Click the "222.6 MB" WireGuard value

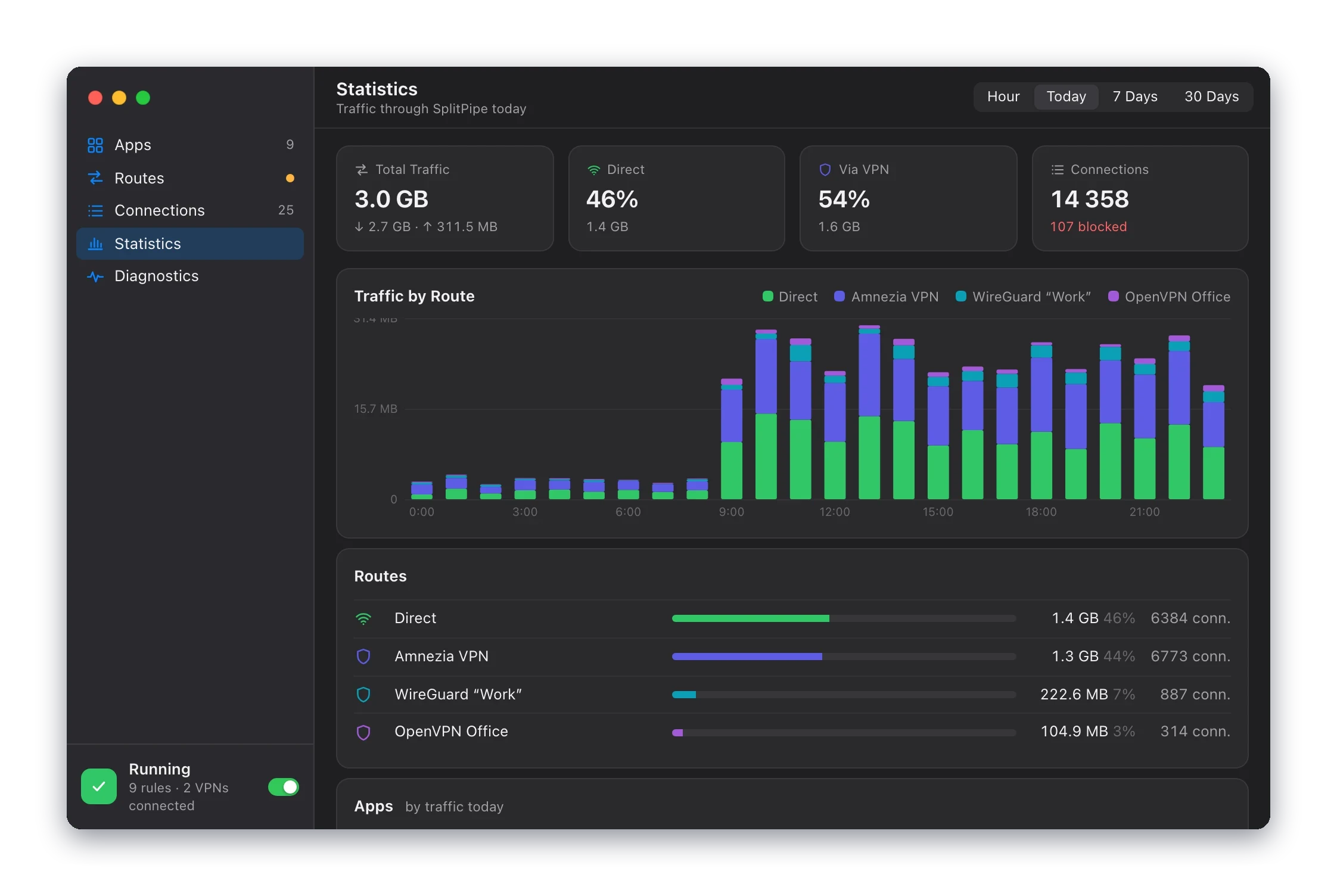(1074, 695)
